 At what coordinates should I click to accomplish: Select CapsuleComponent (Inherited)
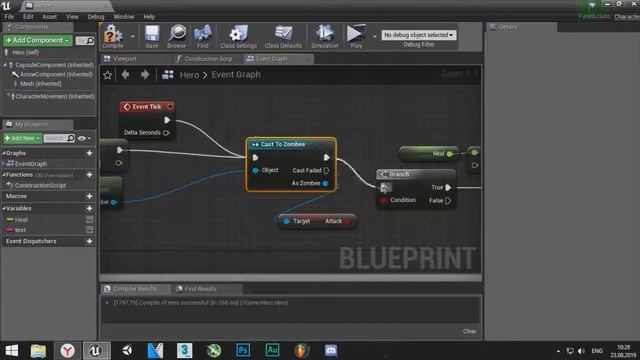[54, 65]
